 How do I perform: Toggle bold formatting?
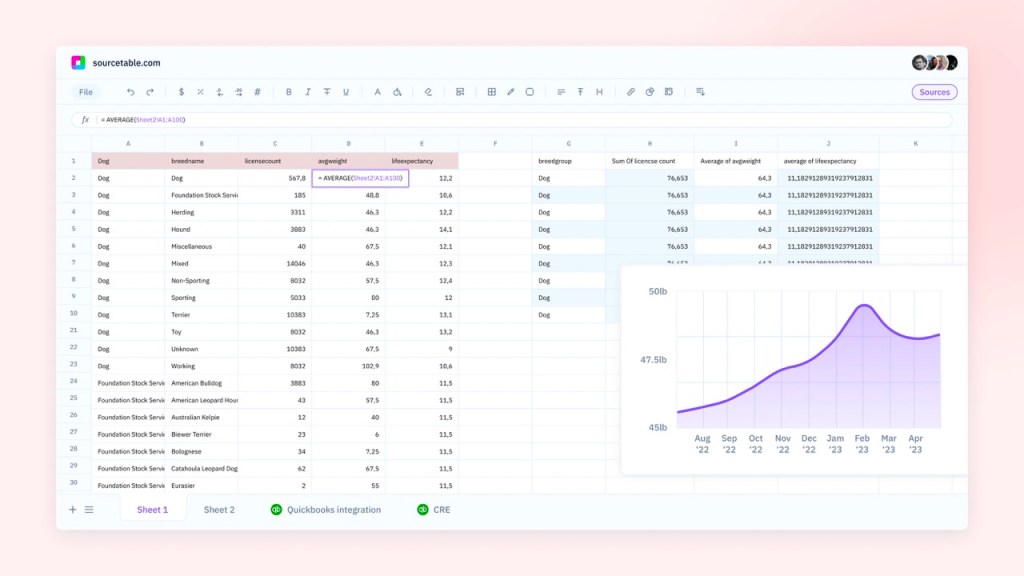[x=289, y=92]
